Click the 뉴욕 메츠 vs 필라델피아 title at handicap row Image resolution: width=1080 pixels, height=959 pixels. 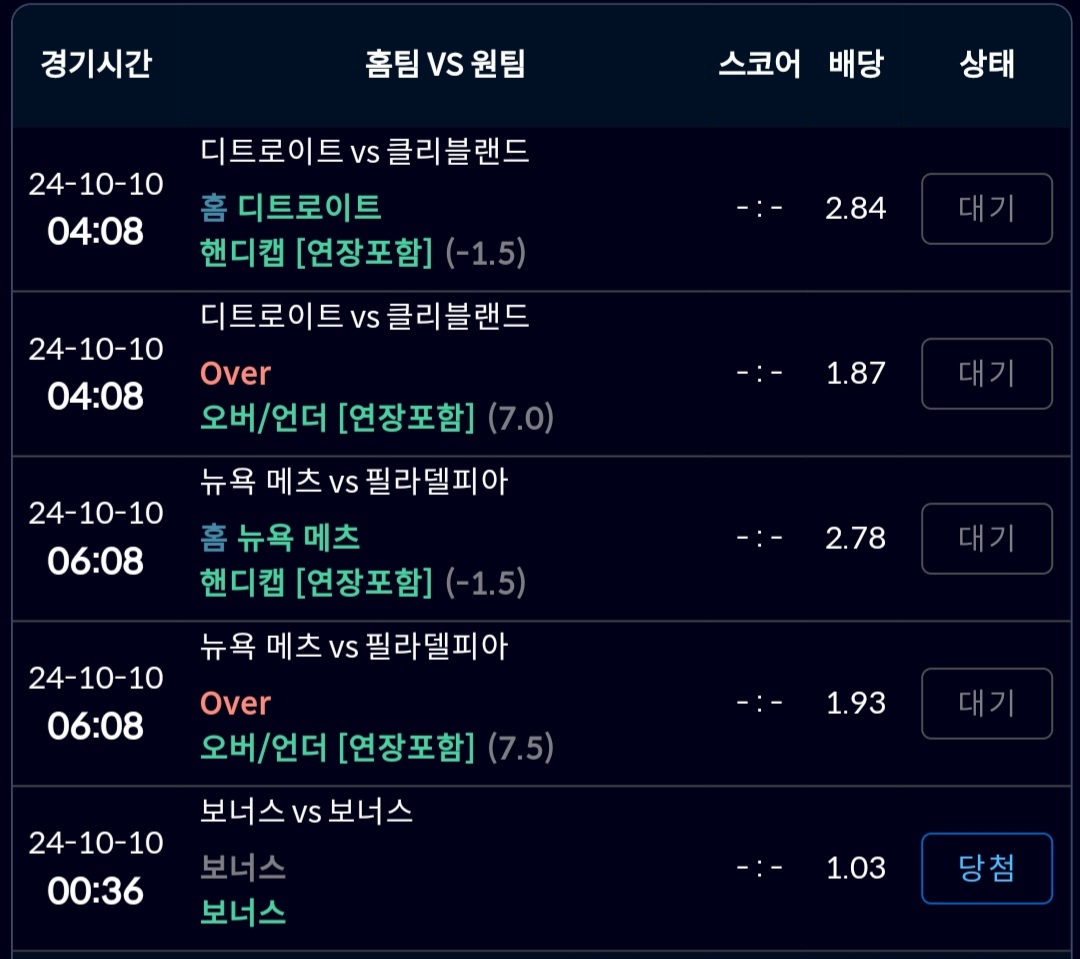point(354,481)
